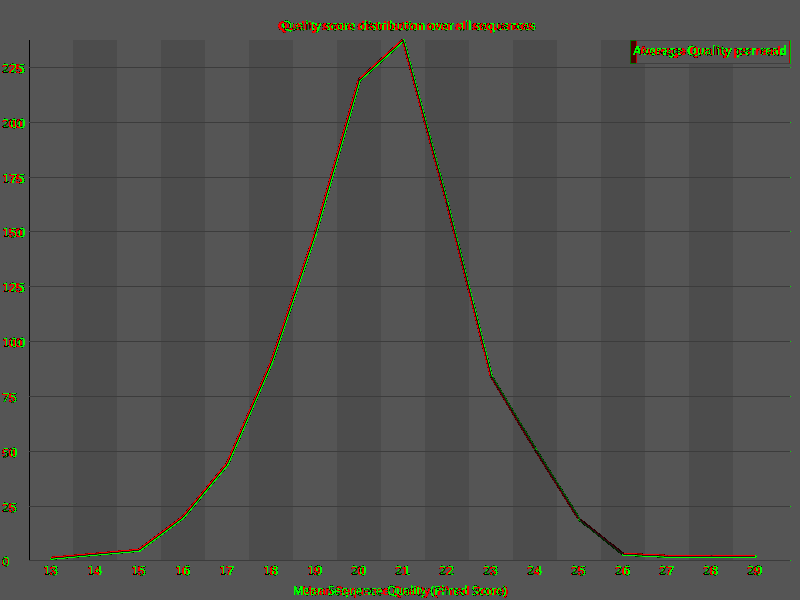Click the x-axis tick label 14
The image size is (800, 600).
click(x=95, y=570)
